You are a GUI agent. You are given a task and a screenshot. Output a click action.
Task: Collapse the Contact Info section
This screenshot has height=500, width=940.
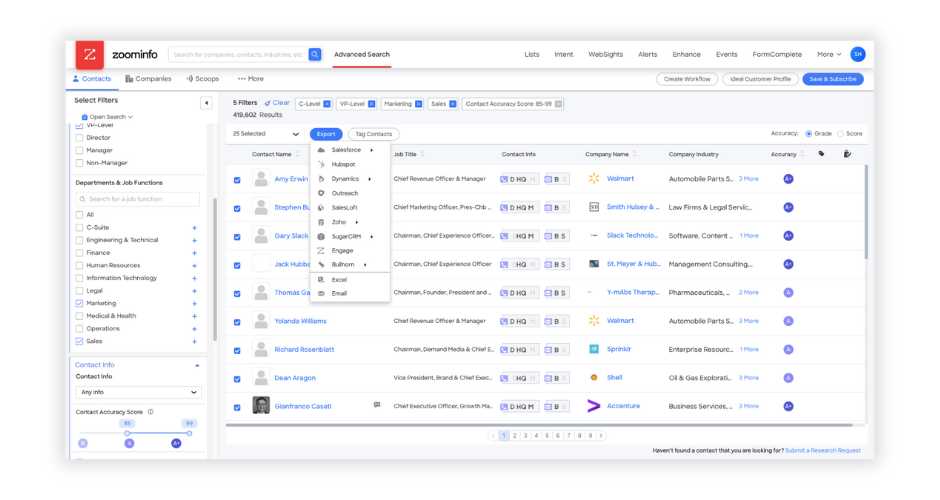tap(197, 365)
